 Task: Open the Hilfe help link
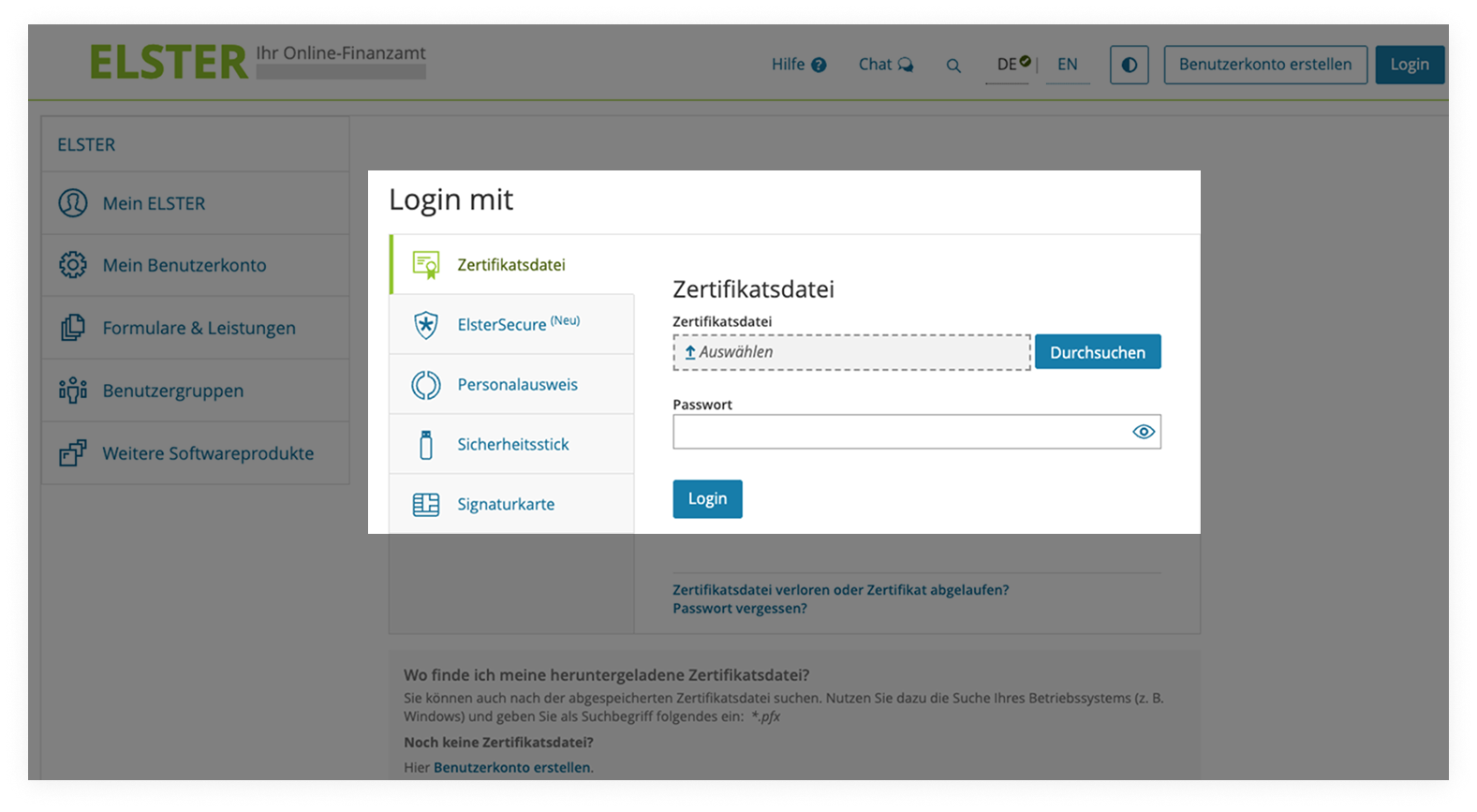(x=798, y=65)
